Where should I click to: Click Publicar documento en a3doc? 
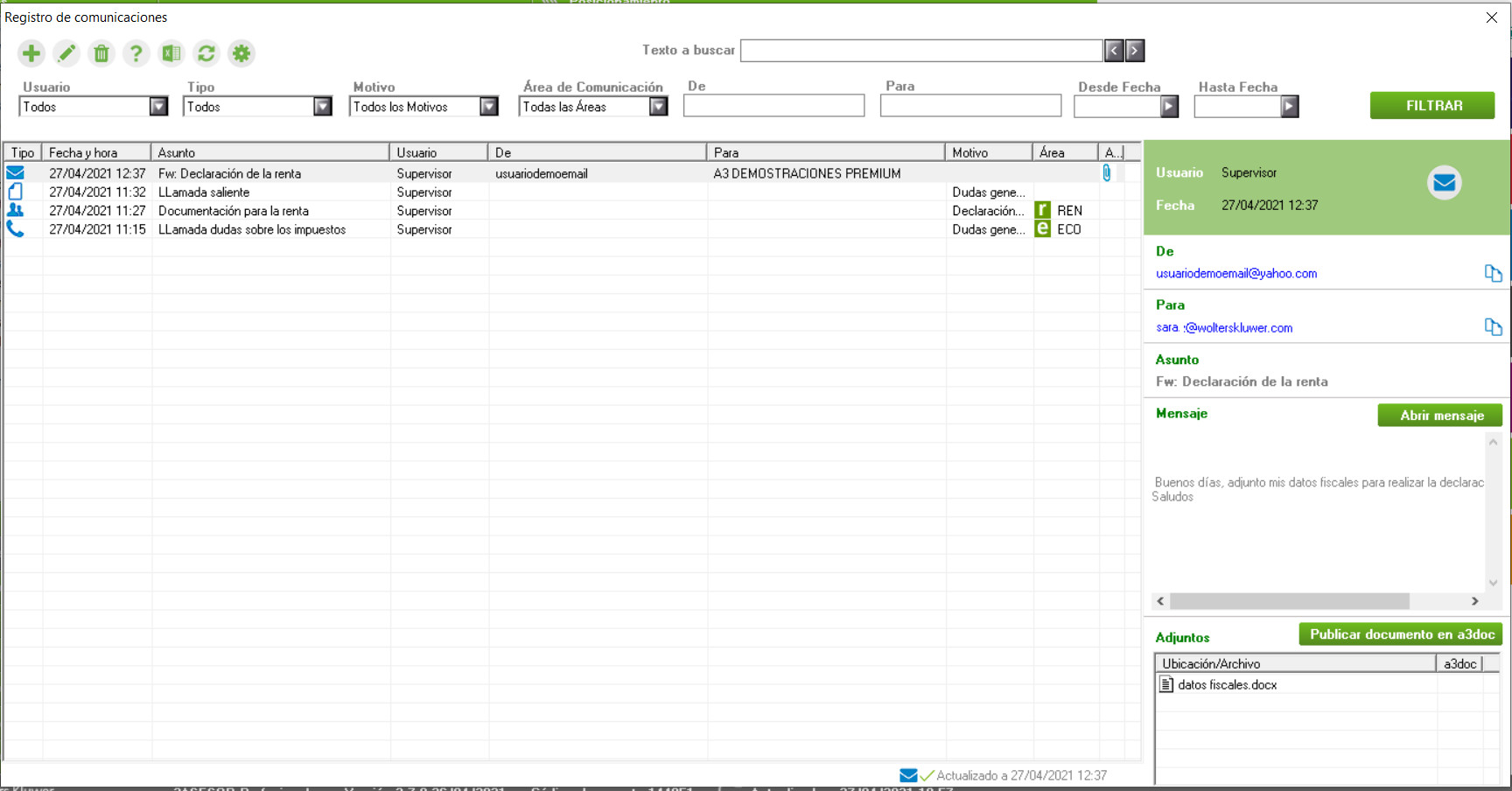pos(1401,634)
